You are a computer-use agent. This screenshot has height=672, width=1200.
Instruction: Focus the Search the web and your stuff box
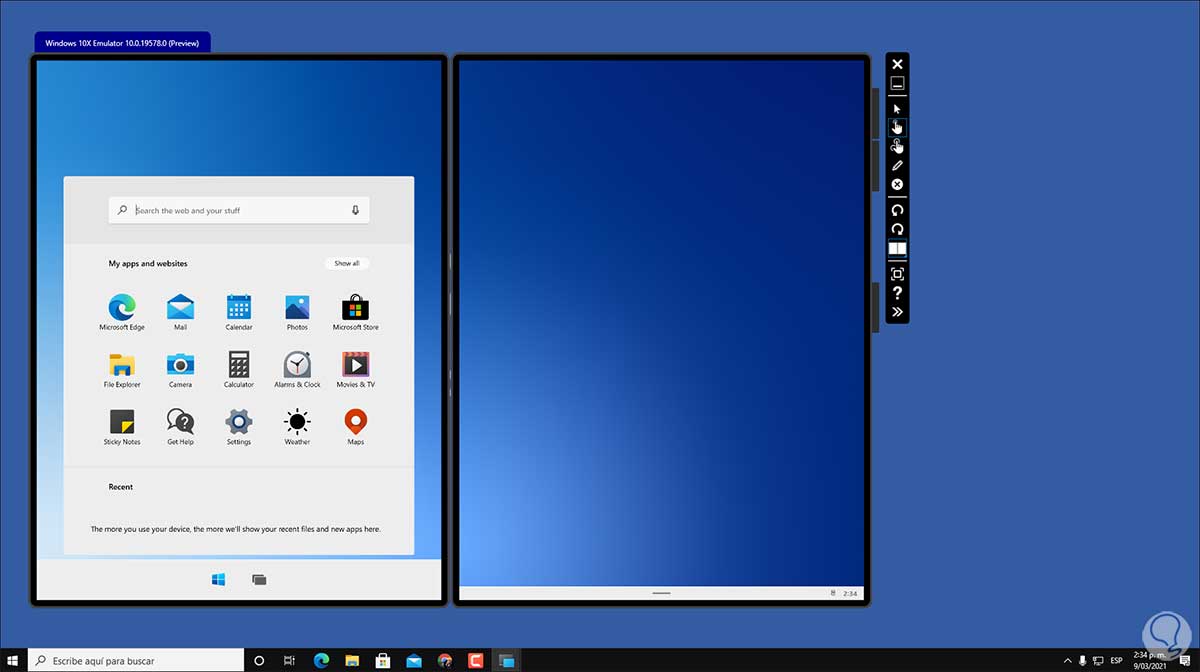(x=239, y=210)
